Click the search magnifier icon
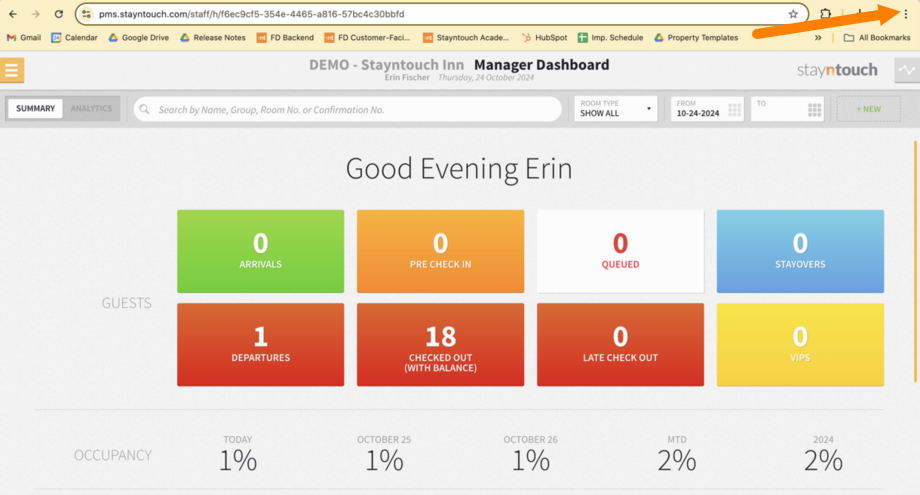Viewport: 920px width, 495px height. (144, 110)
